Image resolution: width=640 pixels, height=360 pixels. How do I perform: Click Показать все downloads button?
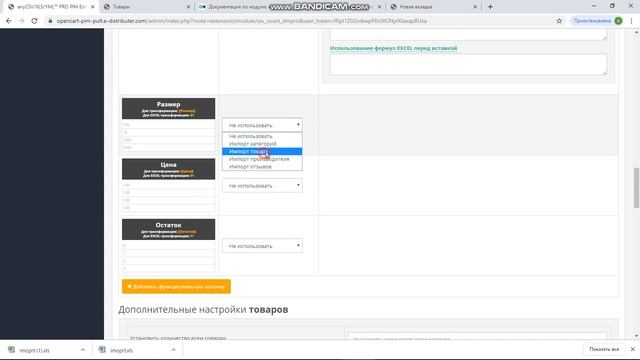[604, 349]
